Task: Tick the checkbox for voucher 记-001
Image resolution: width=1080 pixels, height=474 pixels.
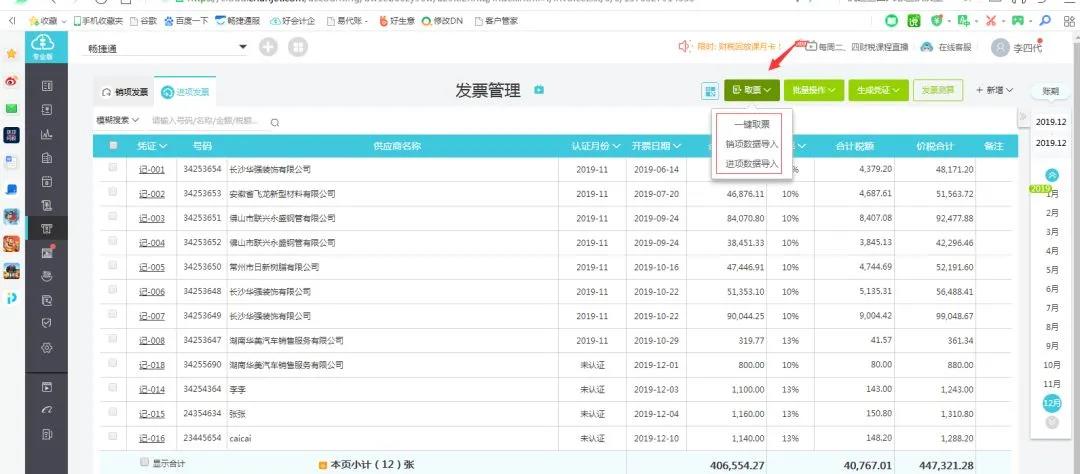Action: coord(112,169)
